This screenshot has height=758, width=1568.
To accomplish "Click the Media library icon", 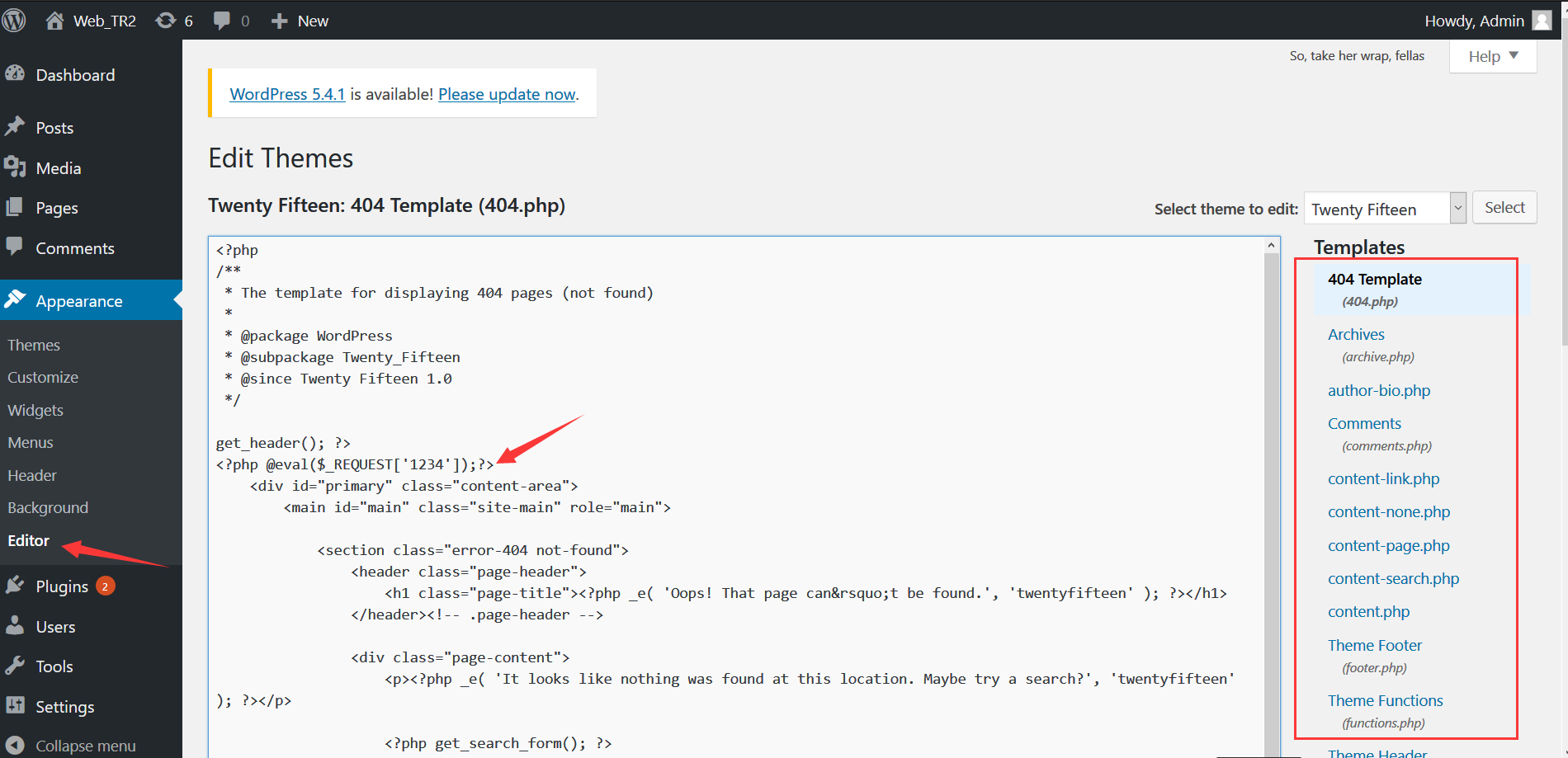I will tap(15, 167).
